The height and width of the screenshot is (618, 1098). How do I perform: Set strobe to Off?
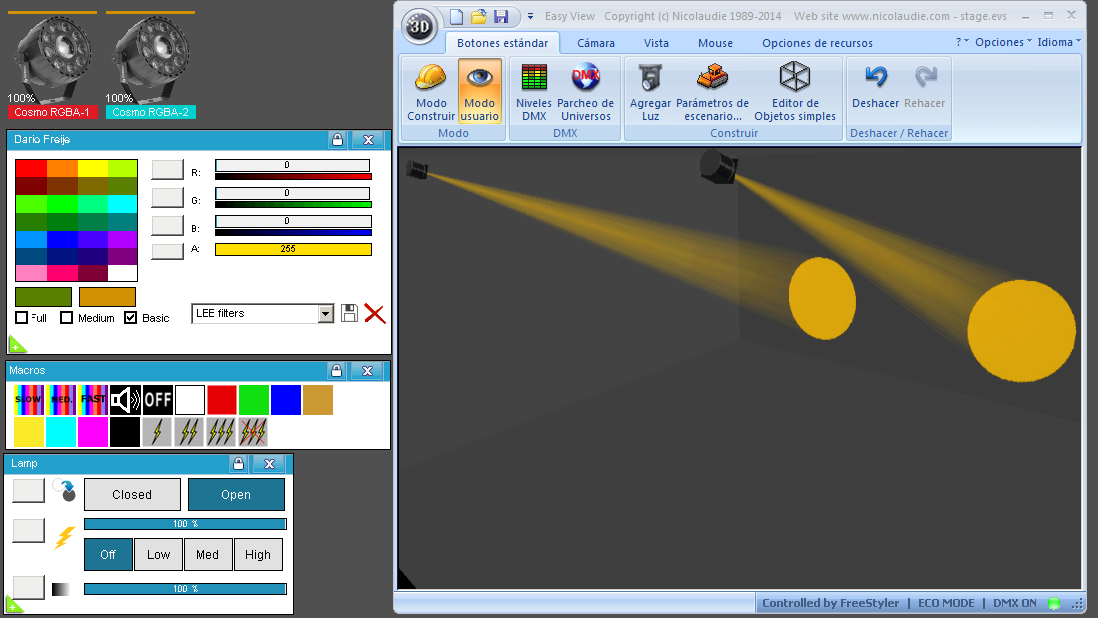point(108,554)
